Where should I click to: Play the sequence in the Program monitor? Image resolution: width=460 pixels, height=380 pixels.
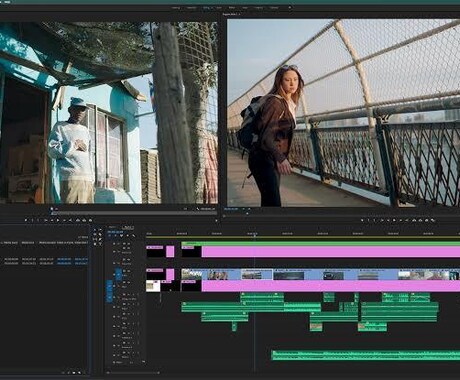[394, 220]
